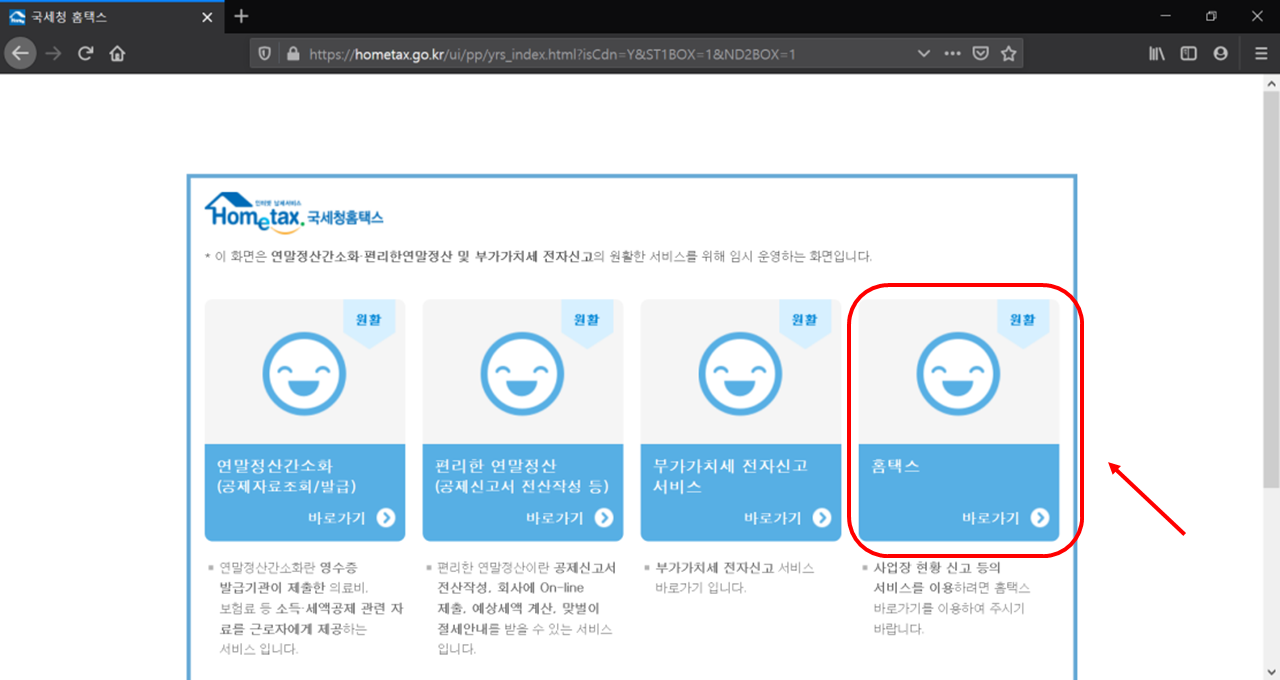Click 원활 badge on 편리한 연말정산 card
Viewport: 1280px width, 680px height.
tap(587, 321)
